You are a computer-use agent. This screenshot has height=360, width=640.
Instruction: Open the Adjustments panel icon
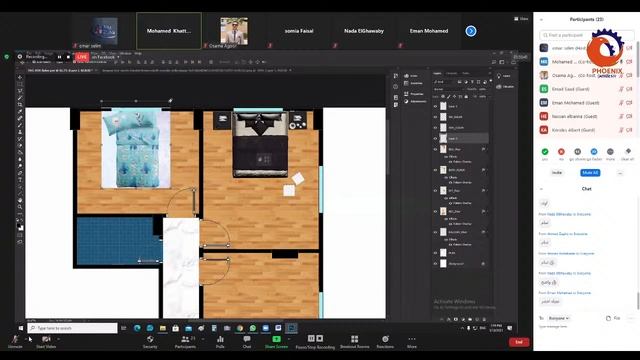coord(407,101)
